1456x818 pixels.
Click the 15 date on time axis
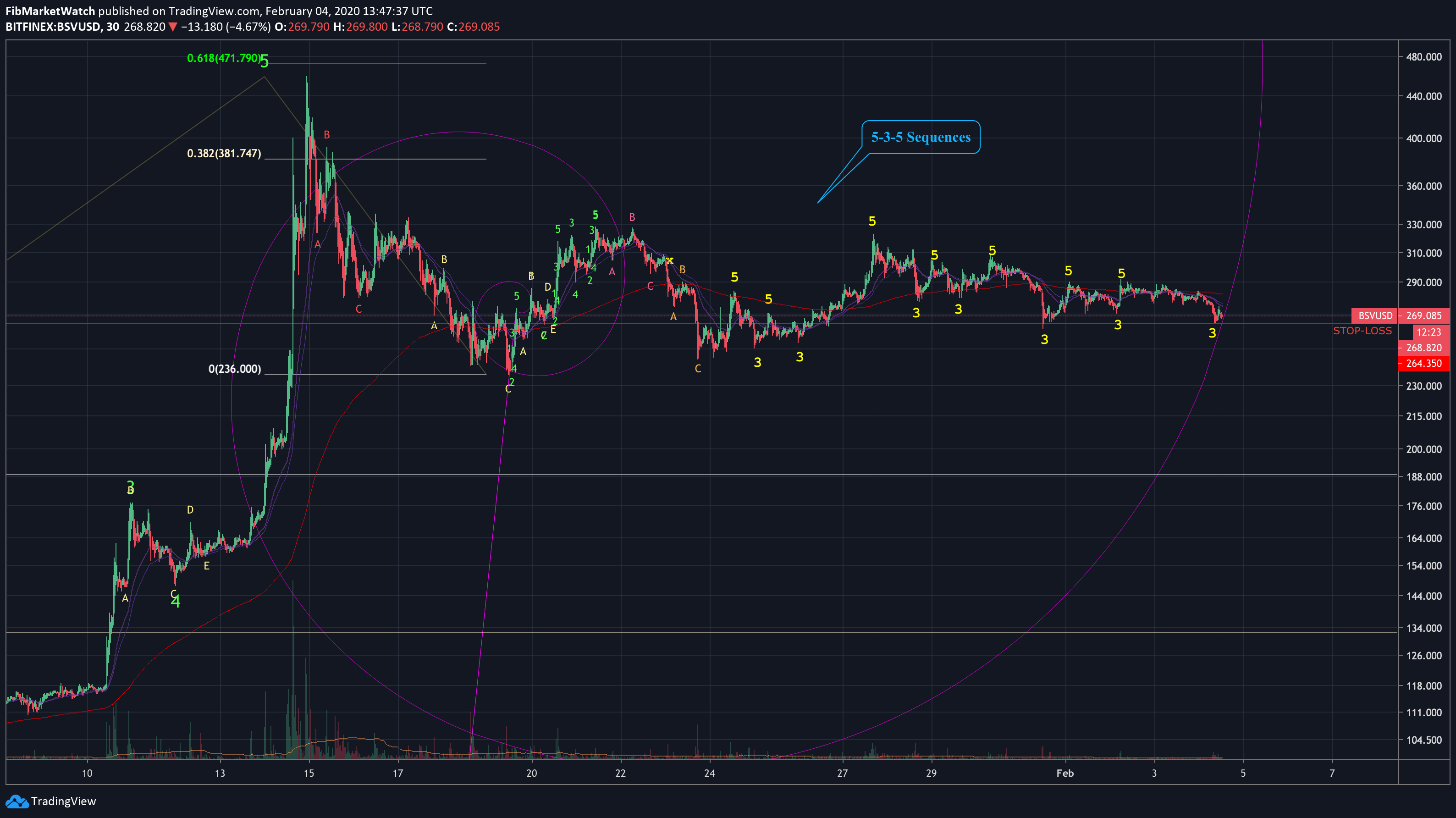click(309, 773)
